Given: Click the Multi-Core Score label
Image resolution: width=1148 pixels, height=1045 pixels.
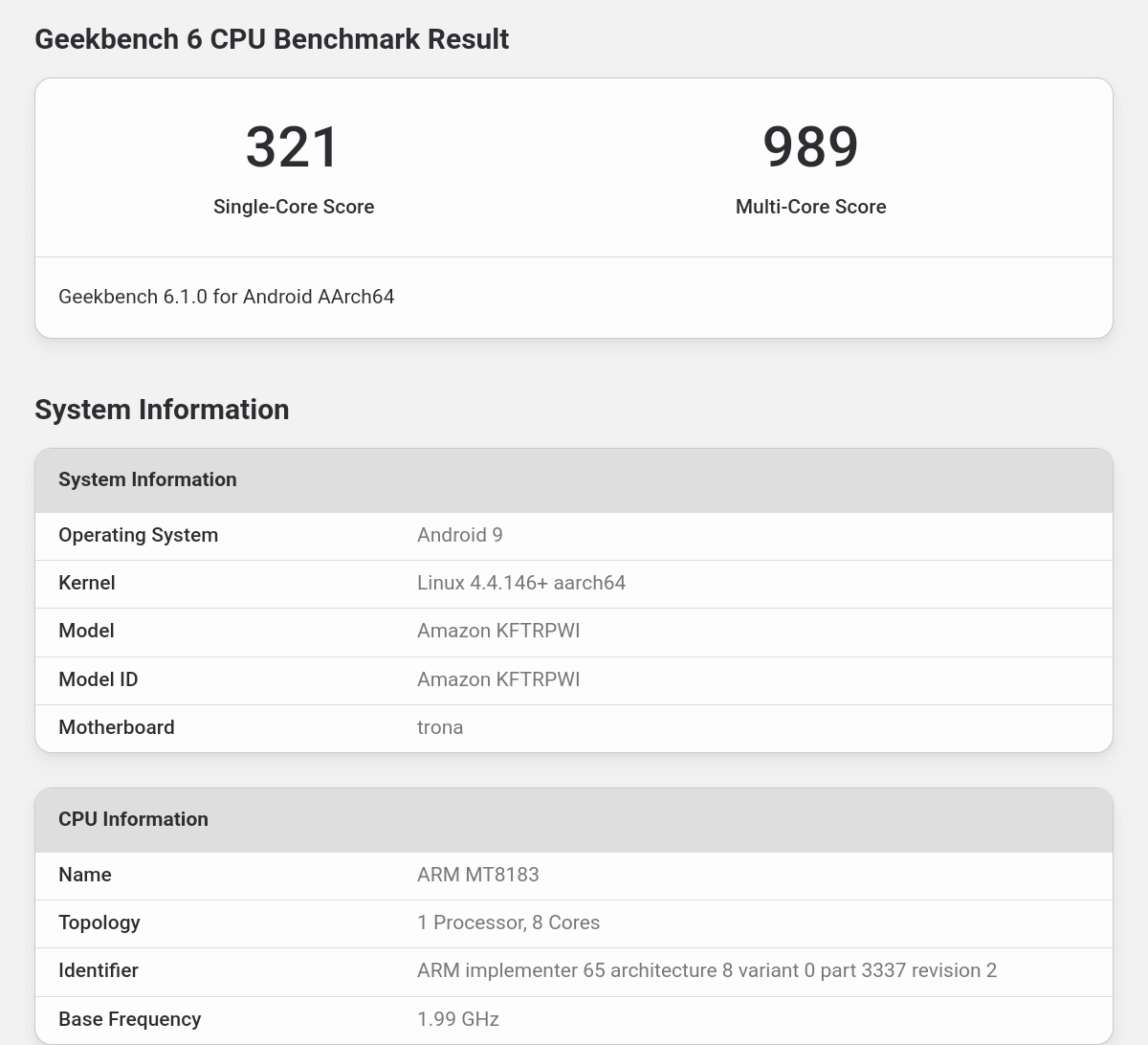Looking at the screenshot, I should coord(810,207).
